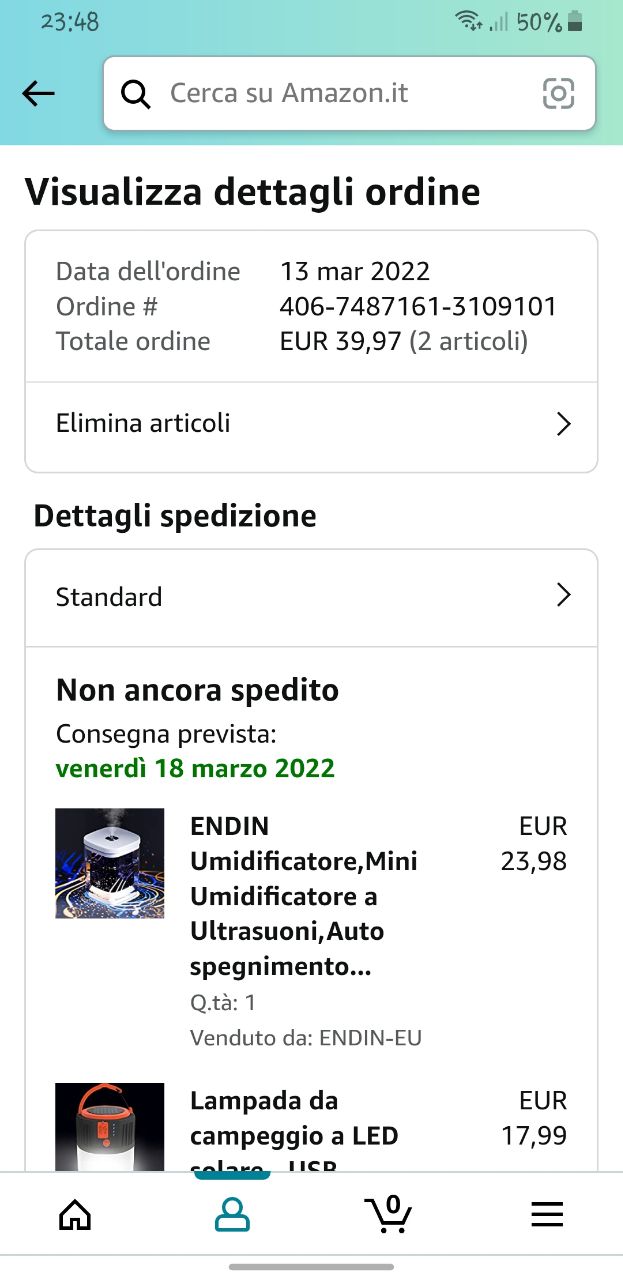This screenshot has width=623, height=1280.
Task: Expand Standard shipping chevron
Action: [x=563, y=597]
